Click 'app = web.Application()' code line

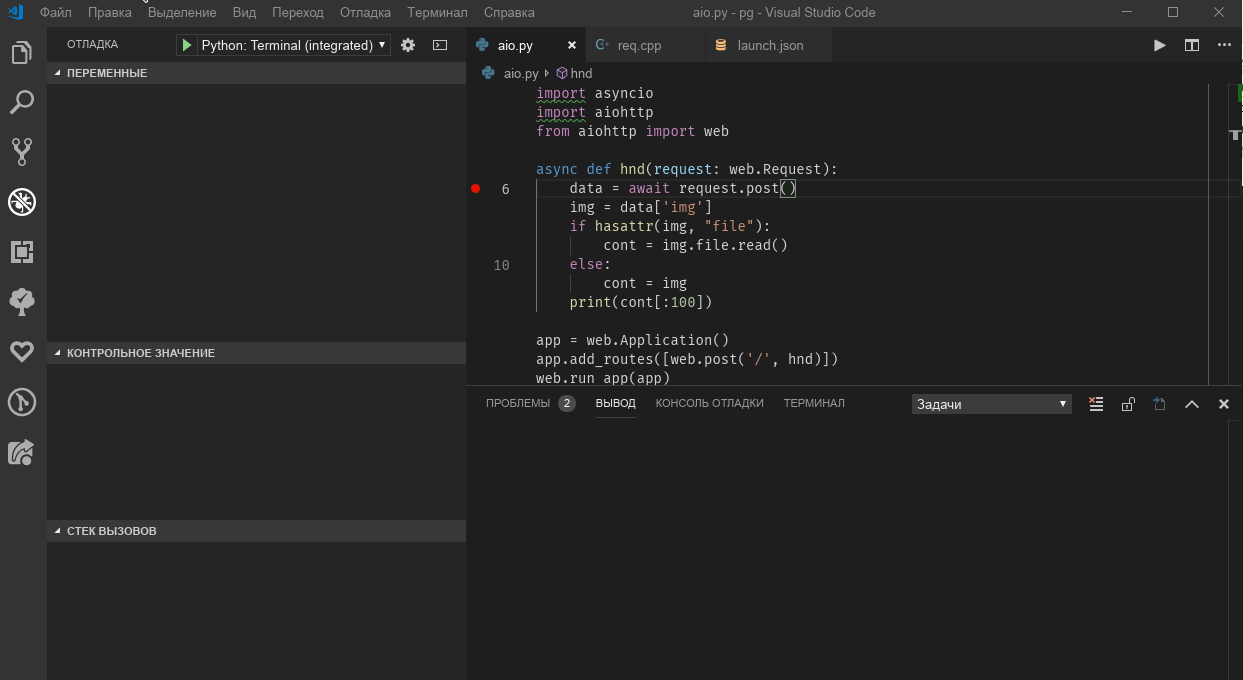pos(632,340)
